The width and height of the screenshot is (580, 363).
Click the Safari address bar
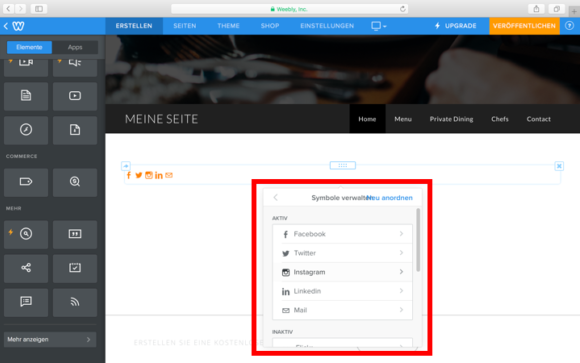pos(290,9)
